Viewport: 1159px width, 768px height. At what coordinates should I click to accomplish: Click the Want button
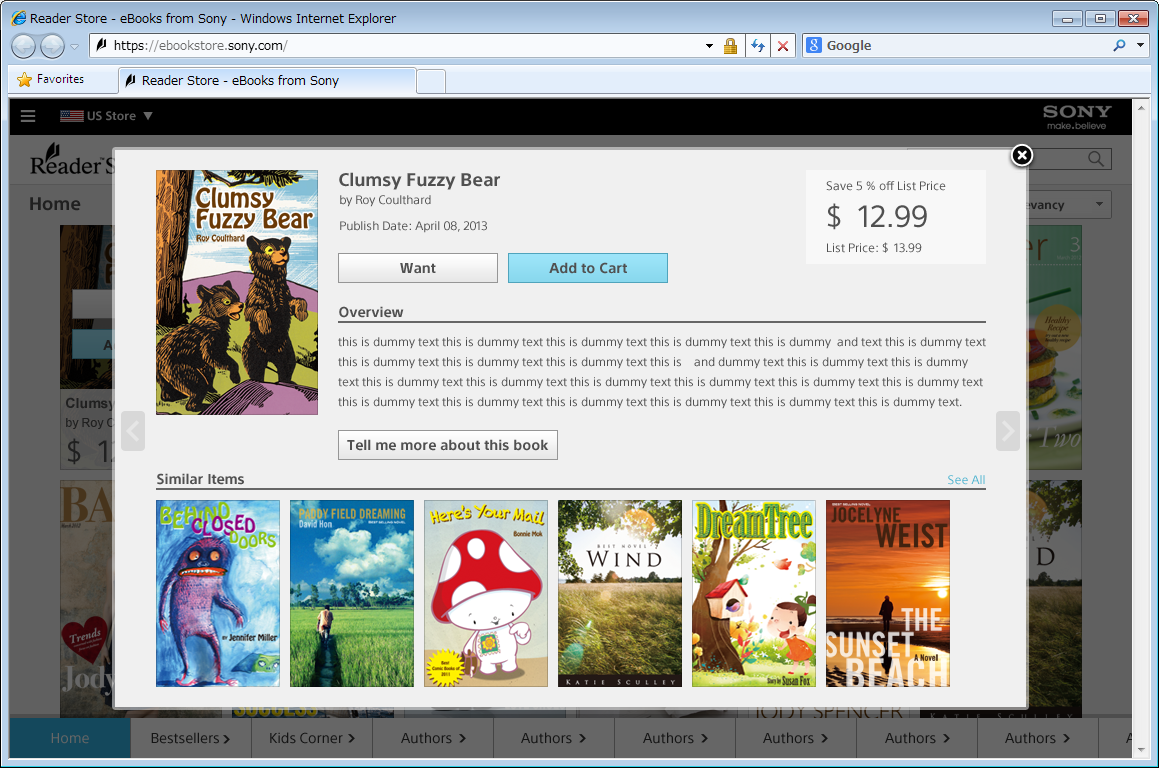(x=418, y=268)
